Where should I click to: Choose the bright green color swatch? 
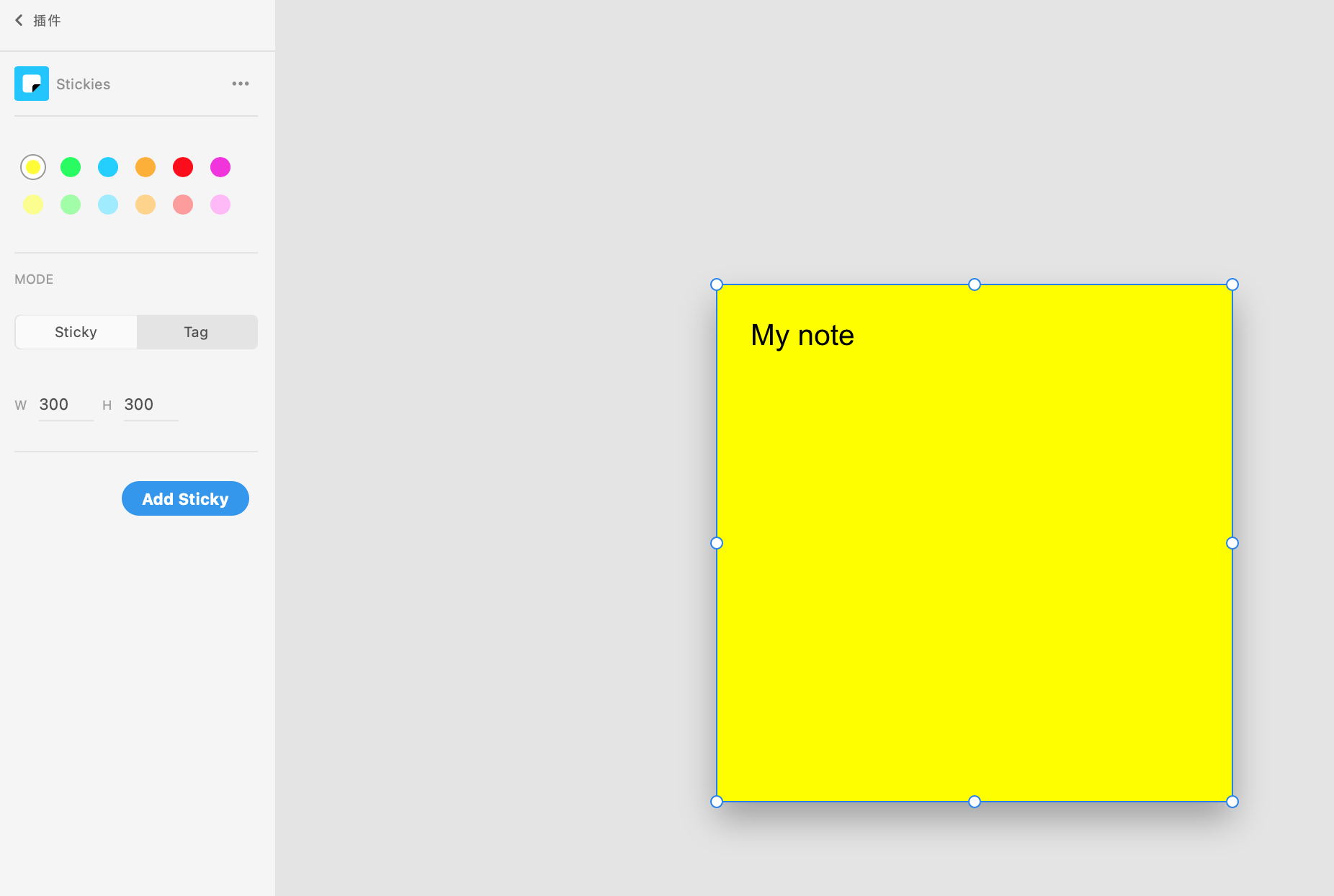[x=71, y=167]
